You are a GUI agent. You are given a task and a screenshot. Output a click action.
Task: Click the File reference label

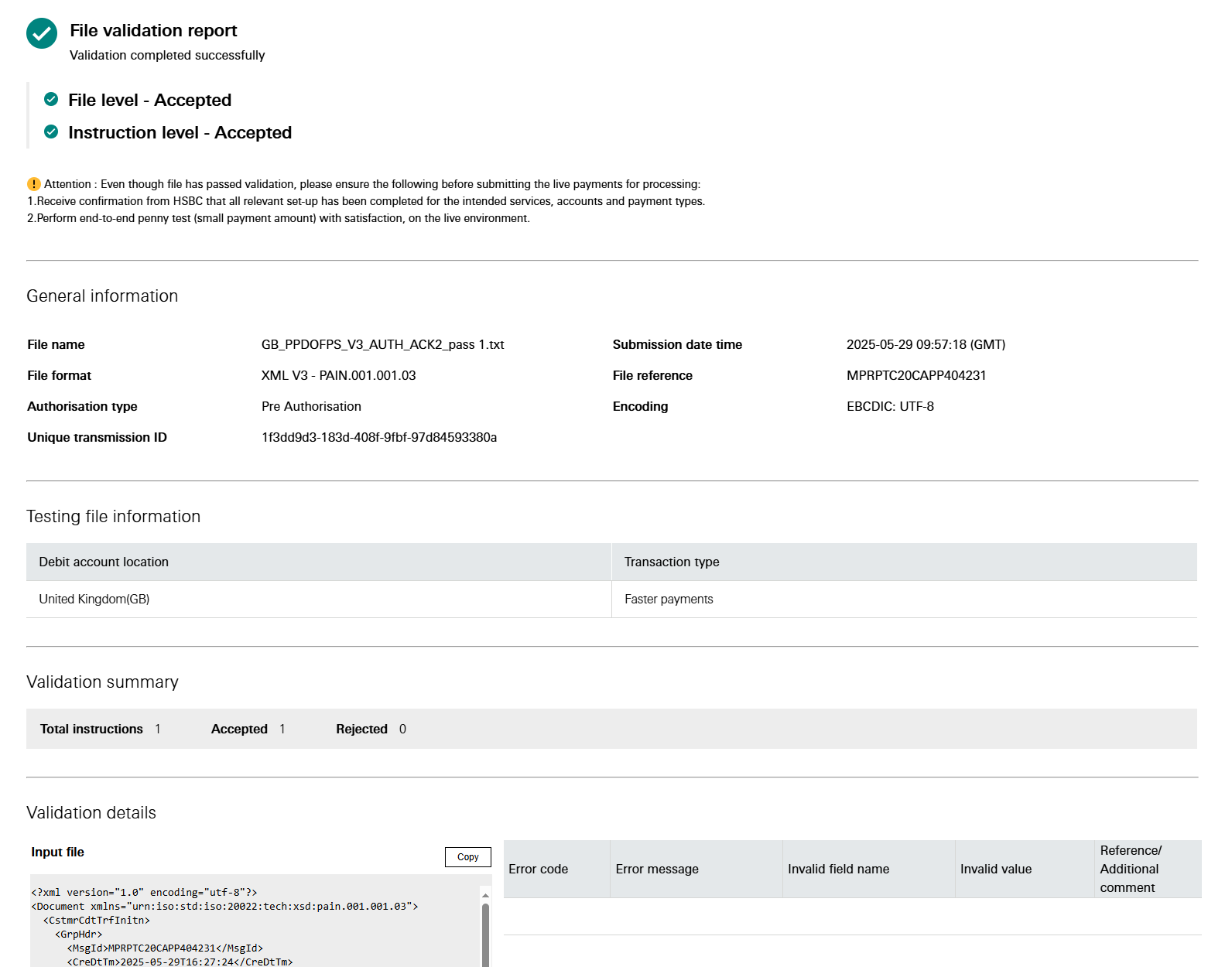tap(652, 375)
